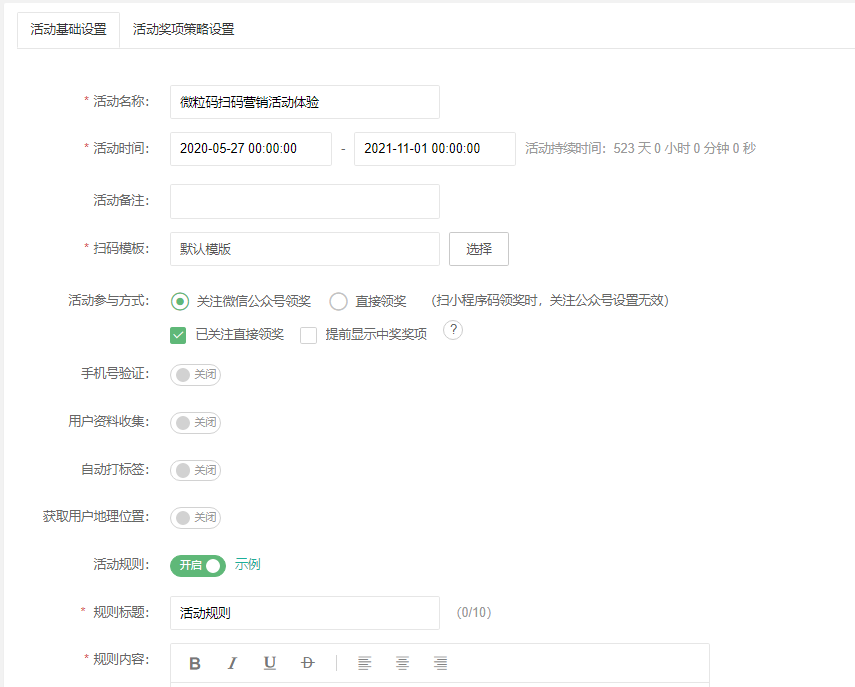Enable the 自动打标签 switch

click(x=195, y=470)
